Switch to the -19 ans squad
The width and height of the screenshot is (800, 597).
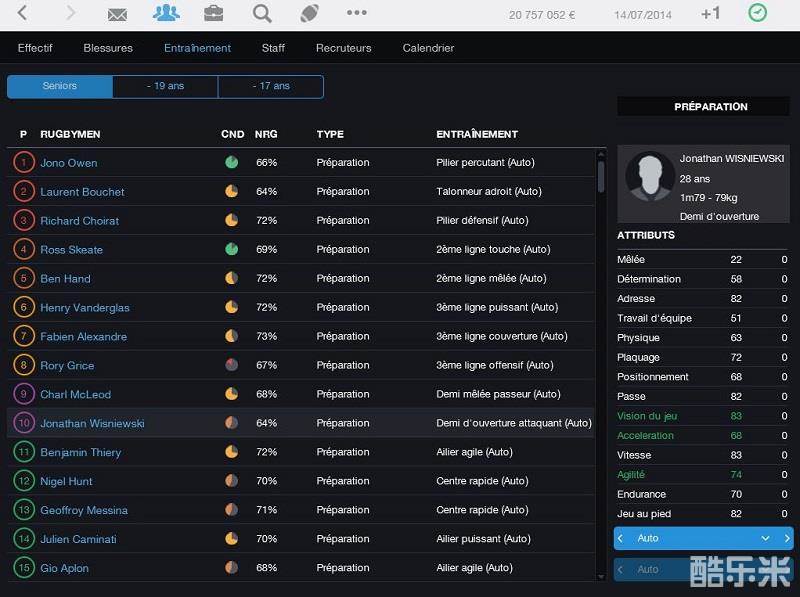click(x=166, y=87)
